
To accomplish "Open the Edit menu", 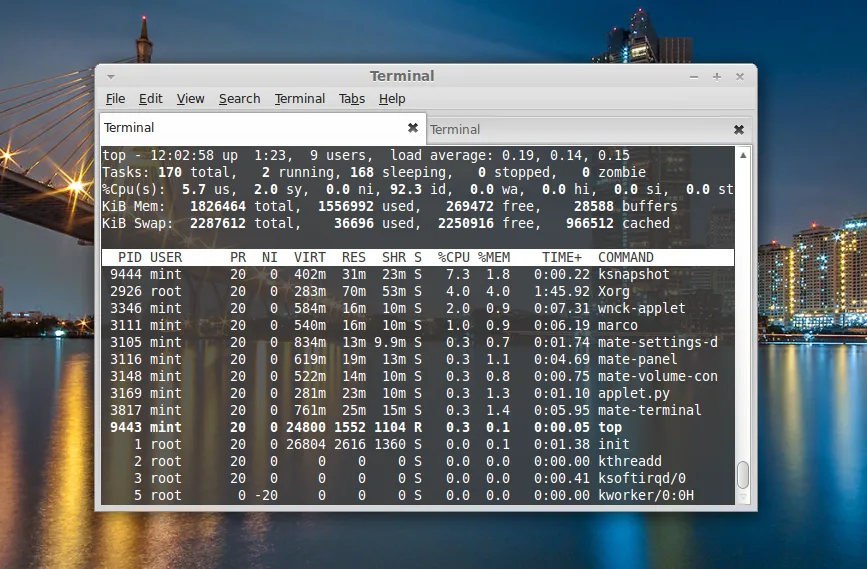I will click(x=150, y=98).
